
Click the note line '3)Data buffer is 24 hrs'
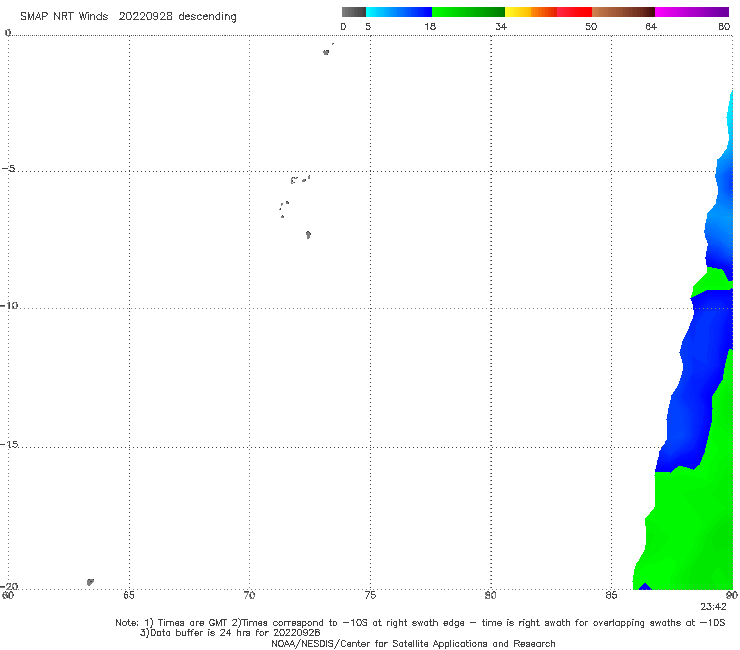pos(230,633)
